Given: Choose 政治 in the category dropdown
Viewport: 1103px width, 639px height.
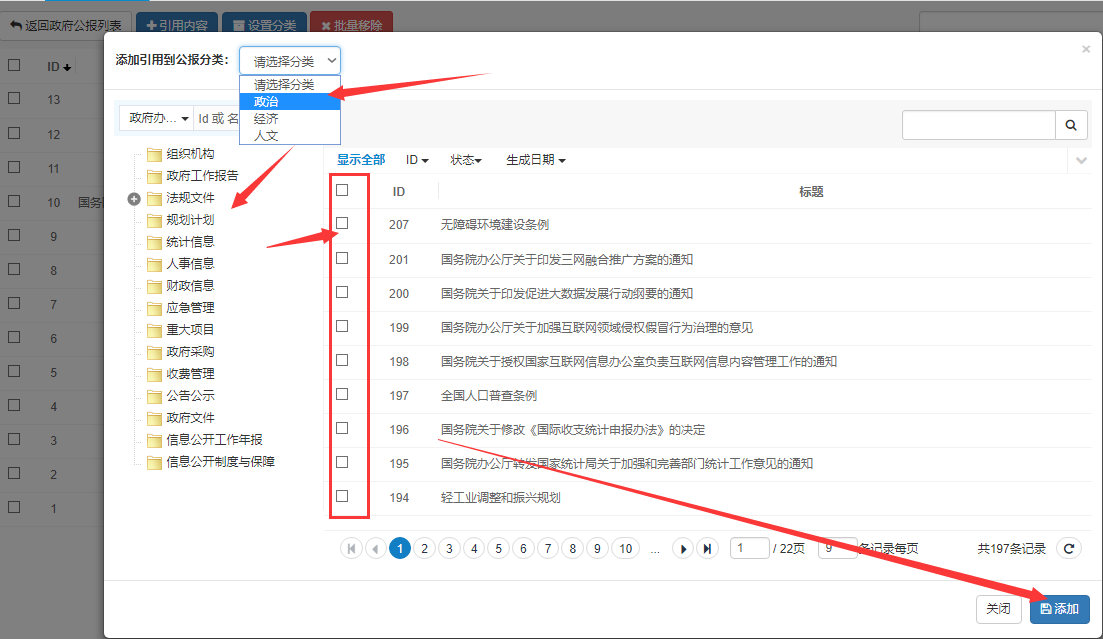Looking at the screenshot, I should pyautogui.click(x=266, y=102).
